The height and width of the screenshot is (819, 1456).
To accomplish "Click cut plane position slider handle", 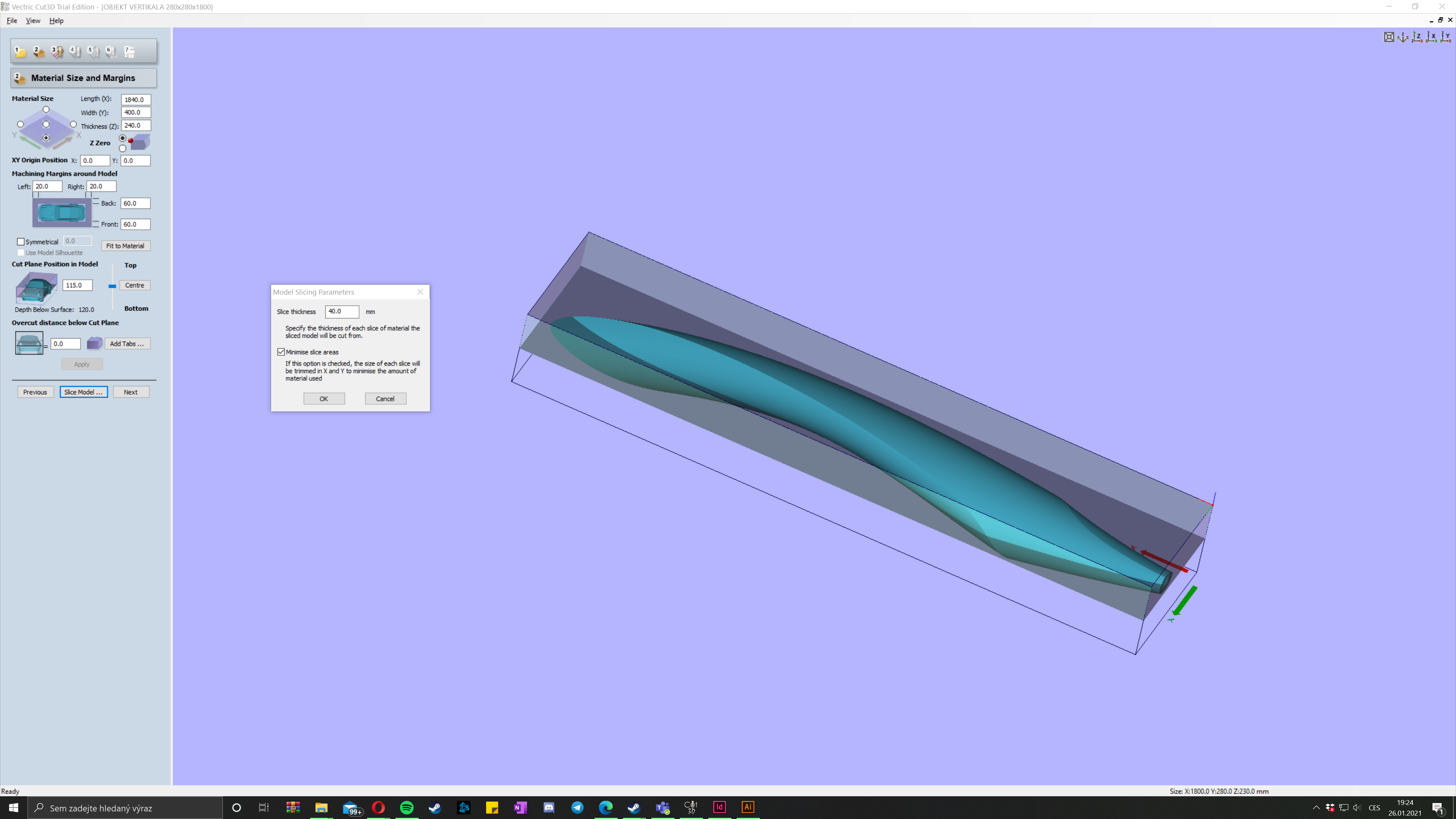I will pos(113,286).
